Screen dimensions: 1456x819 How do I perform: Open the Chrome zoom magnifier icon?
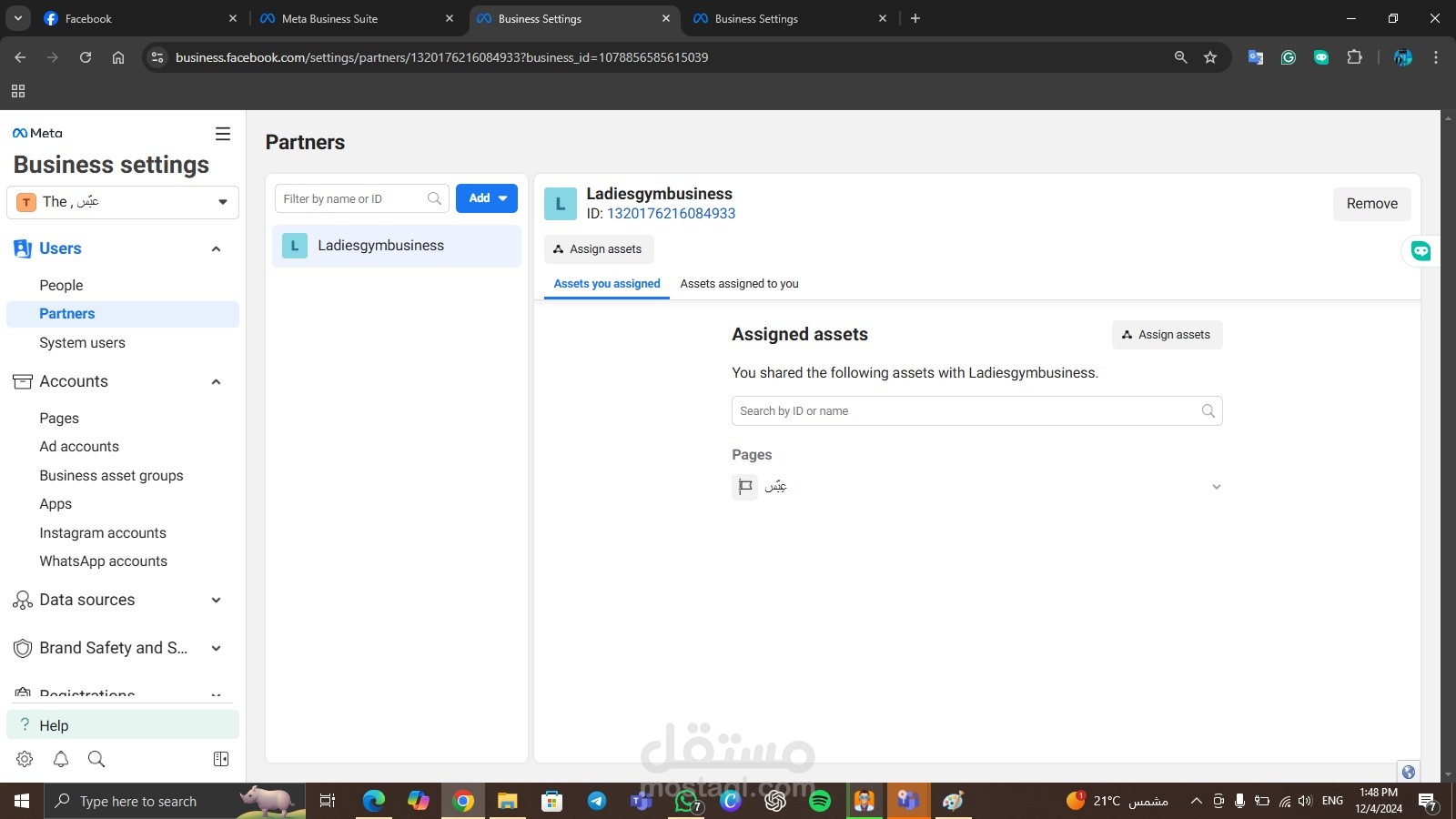(1181, 57)
